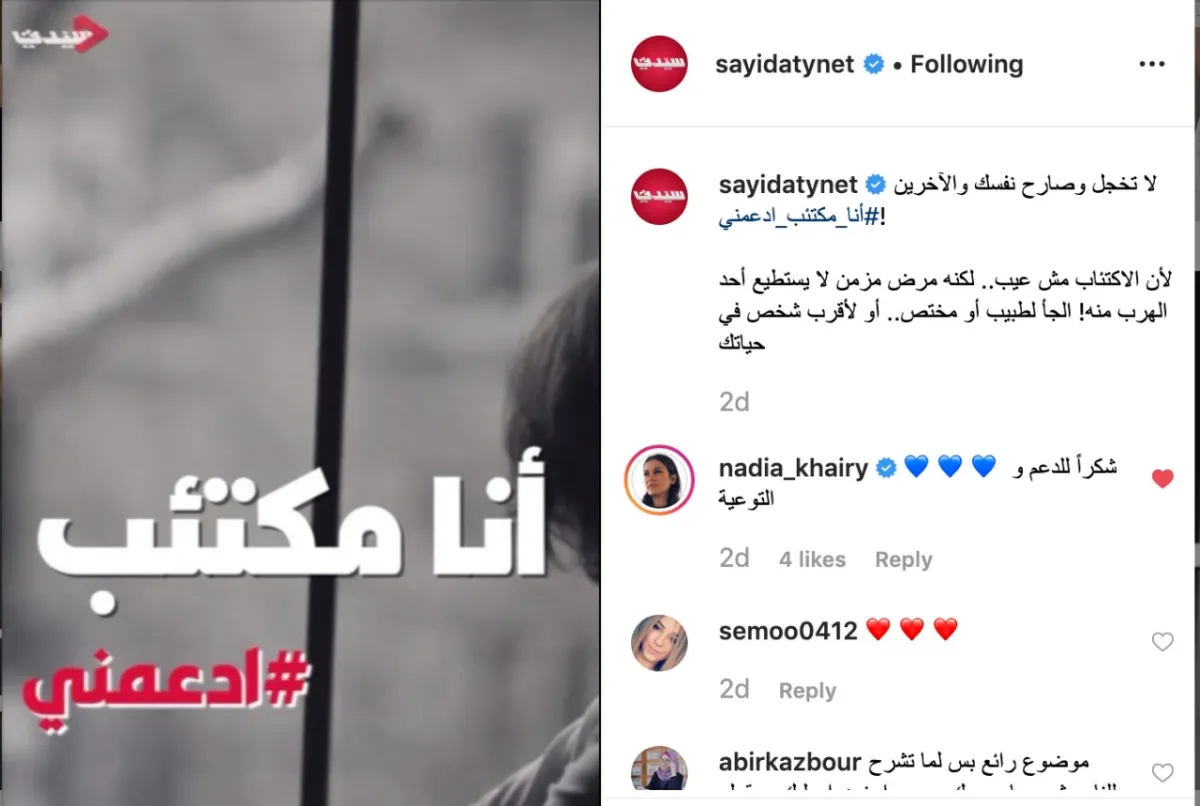Reply to nadia_khairy's comment

[903, 560]
